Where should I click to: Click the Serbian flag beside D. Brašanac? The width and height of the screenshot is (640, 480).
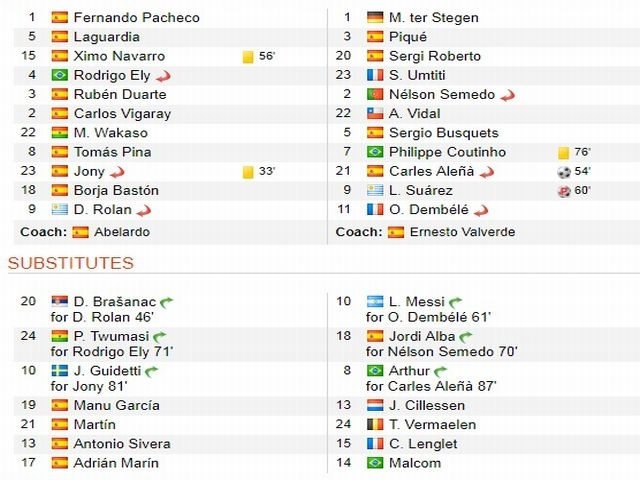click(60, 302)
